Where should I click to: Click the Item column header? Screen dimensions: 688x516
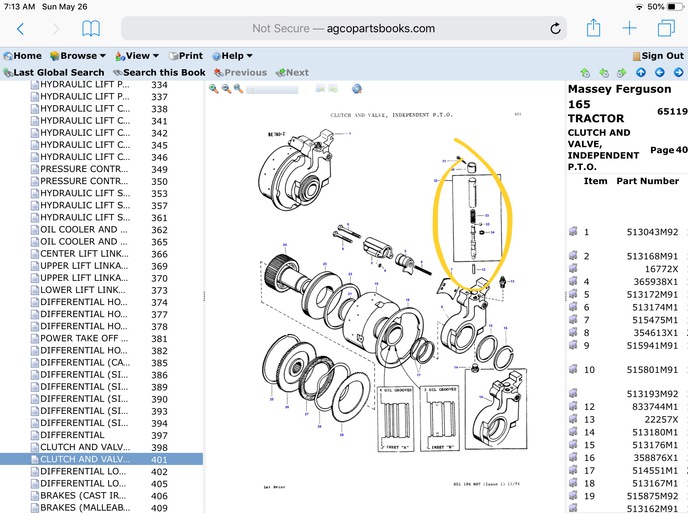pos(595,181)
